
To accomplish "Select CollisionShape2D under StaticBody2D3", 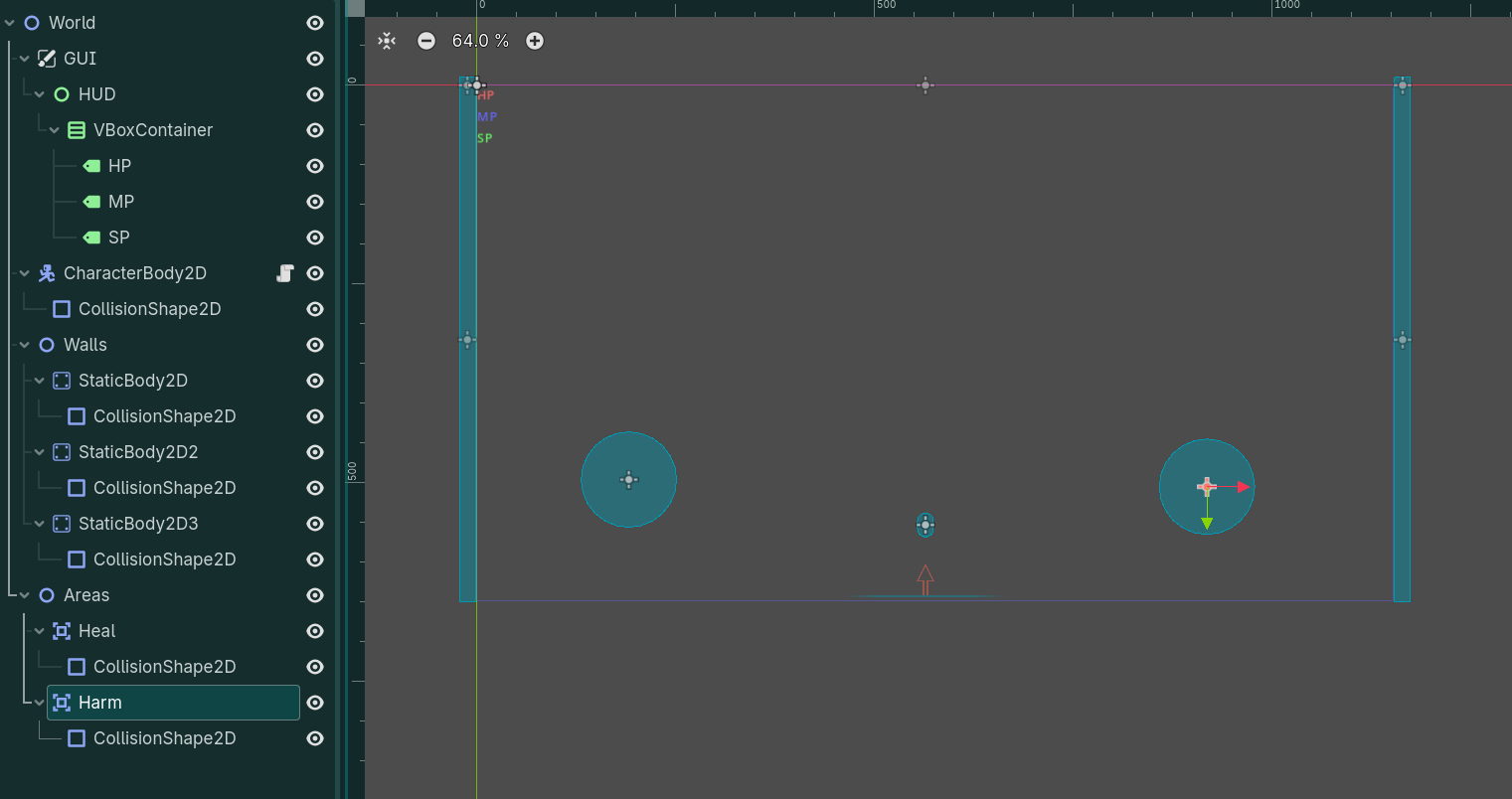I will pyautogui.click(x=164, y=559).
